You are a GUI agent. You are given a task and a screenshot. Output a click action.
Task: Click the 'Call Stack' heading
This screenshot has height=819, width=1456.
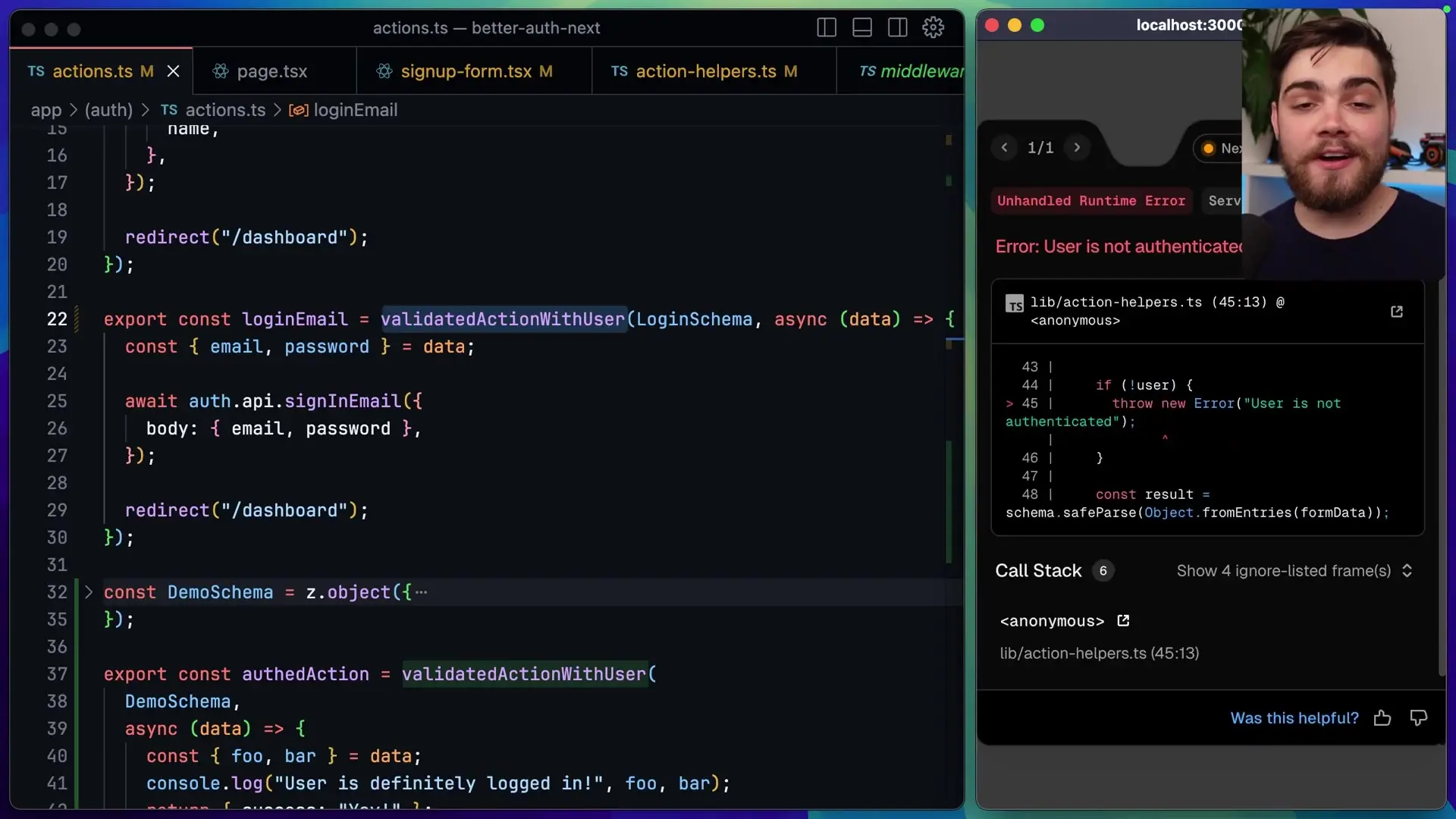(x=1038, y=571)
